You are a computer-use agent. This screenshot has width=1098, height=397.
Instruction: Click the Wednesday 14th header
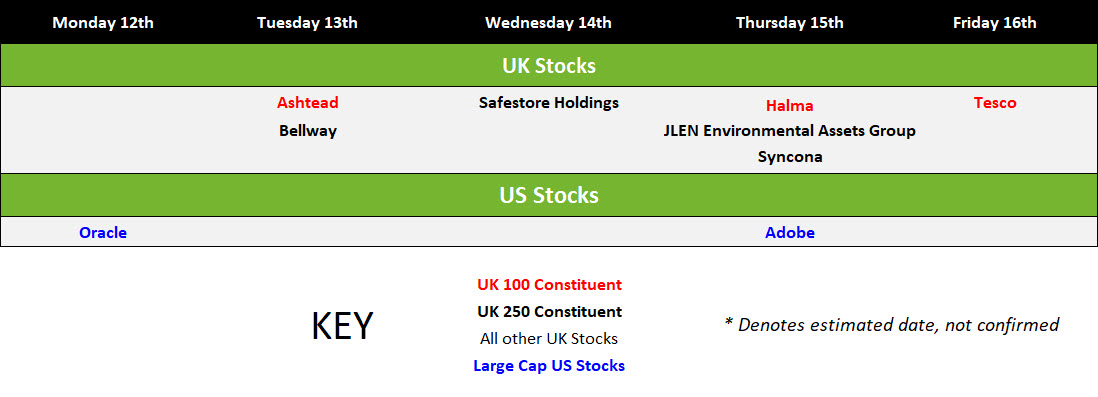pyautogui.click(x=548, y=22)
